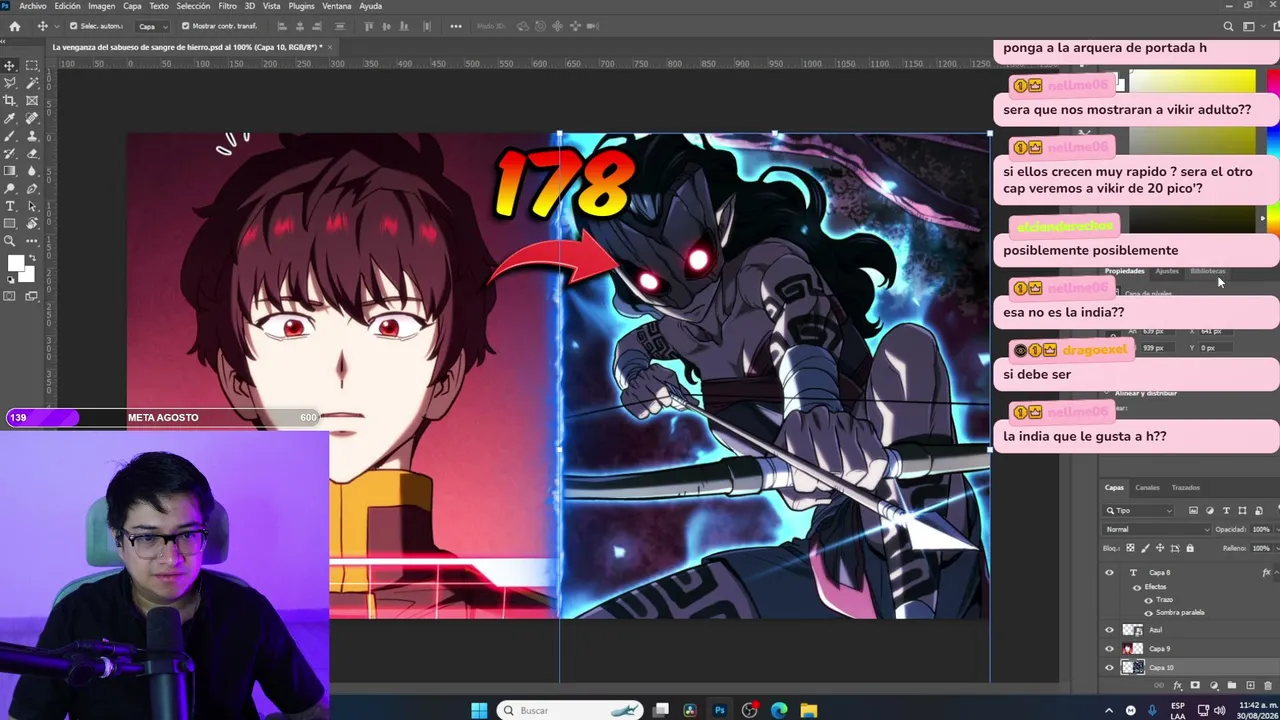Set the foreground color swatch
Viewport: 1280px width, 720px height.
click(15, 264)
